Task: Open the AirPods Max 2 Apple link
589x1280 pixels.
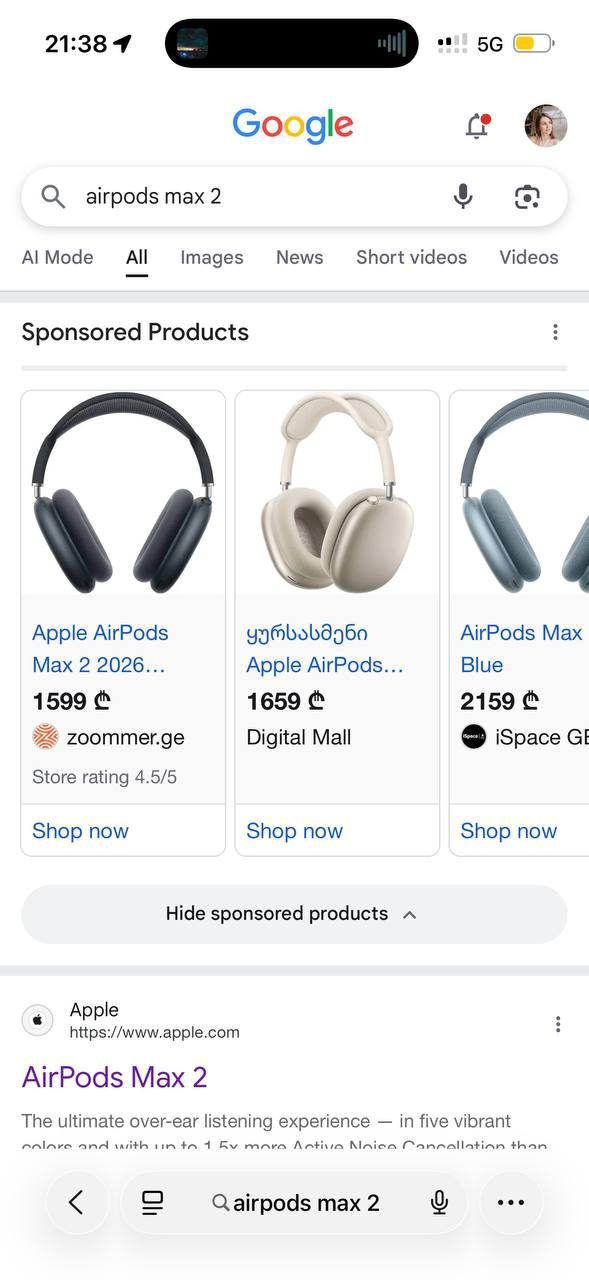Action: 114,1077
